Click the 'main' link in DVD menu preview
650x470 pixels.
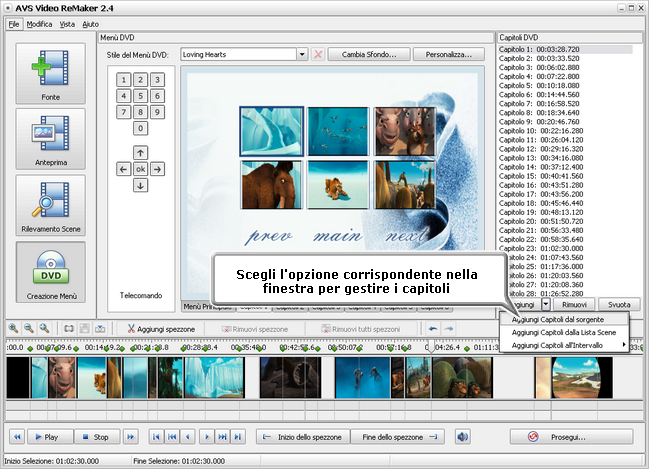[x=337, y=236]
